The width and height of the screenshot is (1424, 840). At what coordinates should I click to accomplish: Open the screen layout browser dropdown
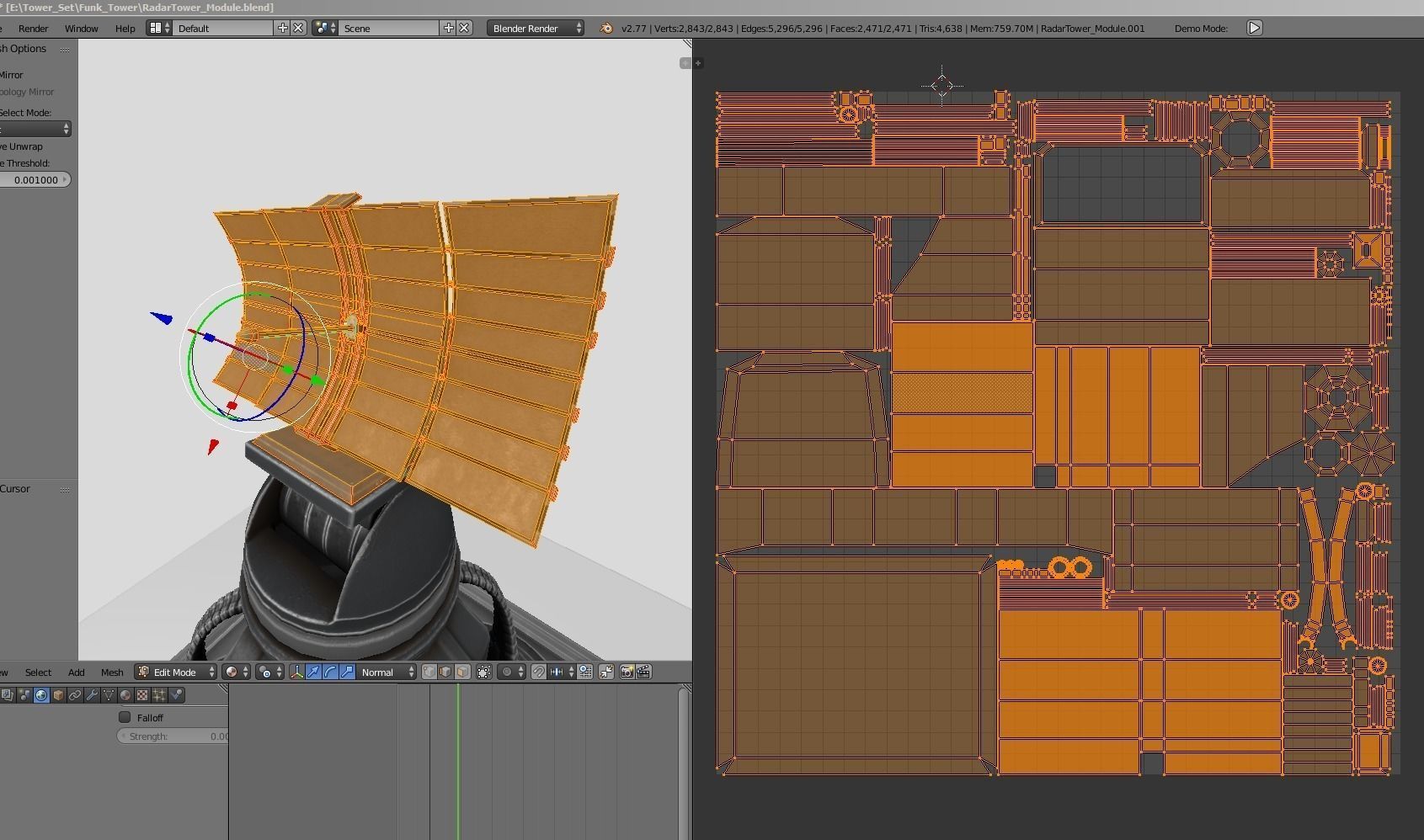[158, 28]
